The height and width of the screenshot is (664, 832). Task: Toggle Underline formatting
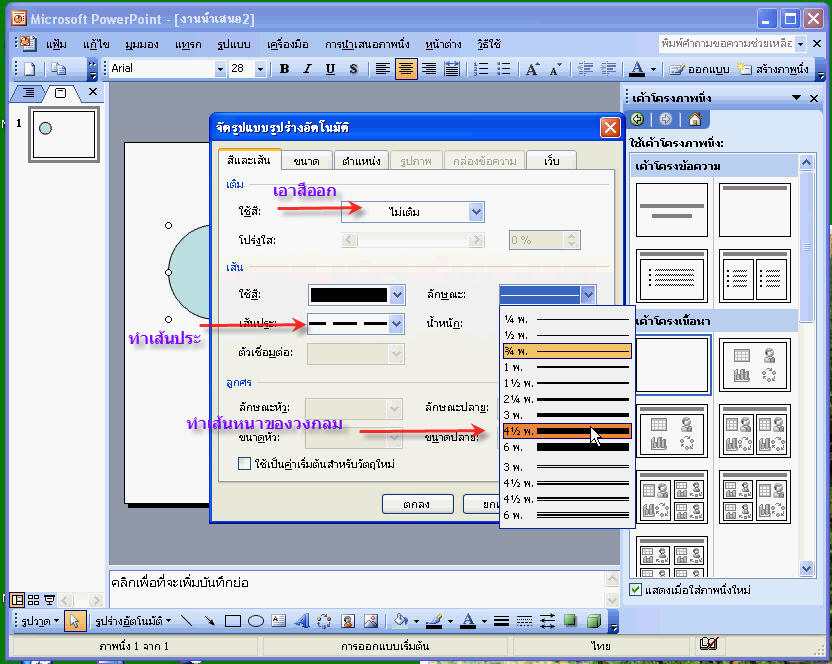pos(330,69)
